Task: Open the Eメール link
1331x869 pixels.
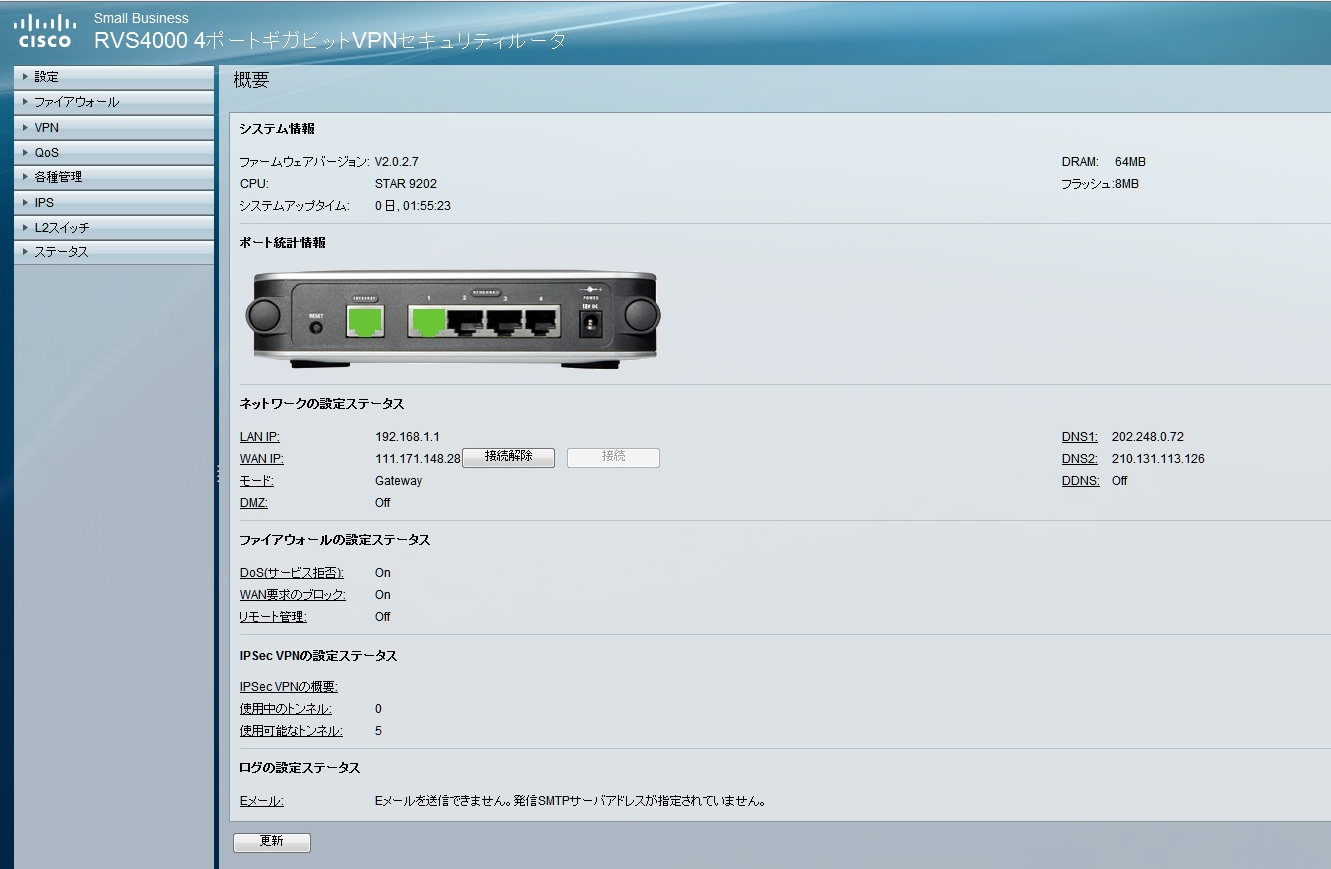Action: click(262, 801)
